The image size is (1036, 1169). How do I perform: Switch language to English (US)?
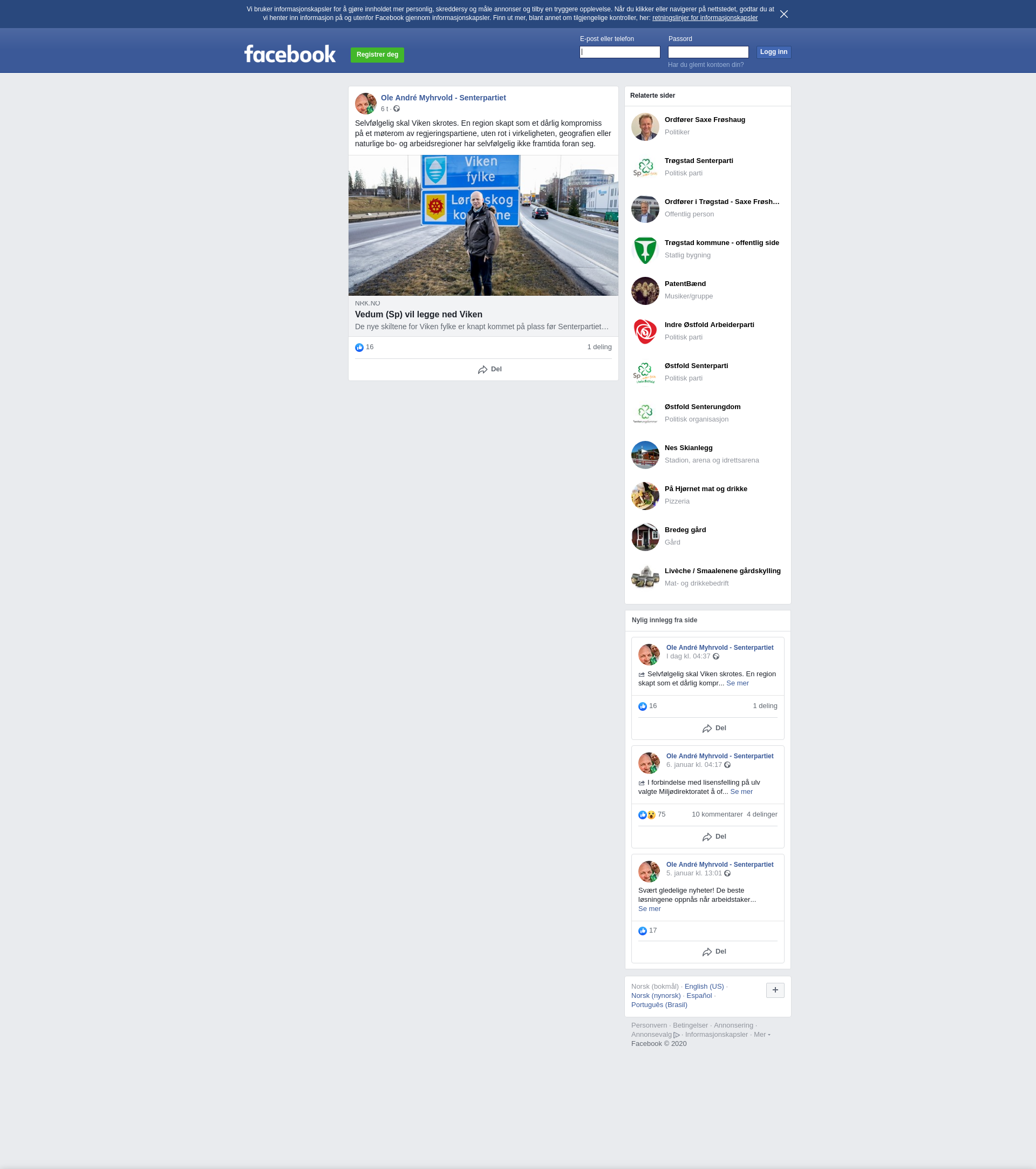pyautogui.click(x=704, y=987)
